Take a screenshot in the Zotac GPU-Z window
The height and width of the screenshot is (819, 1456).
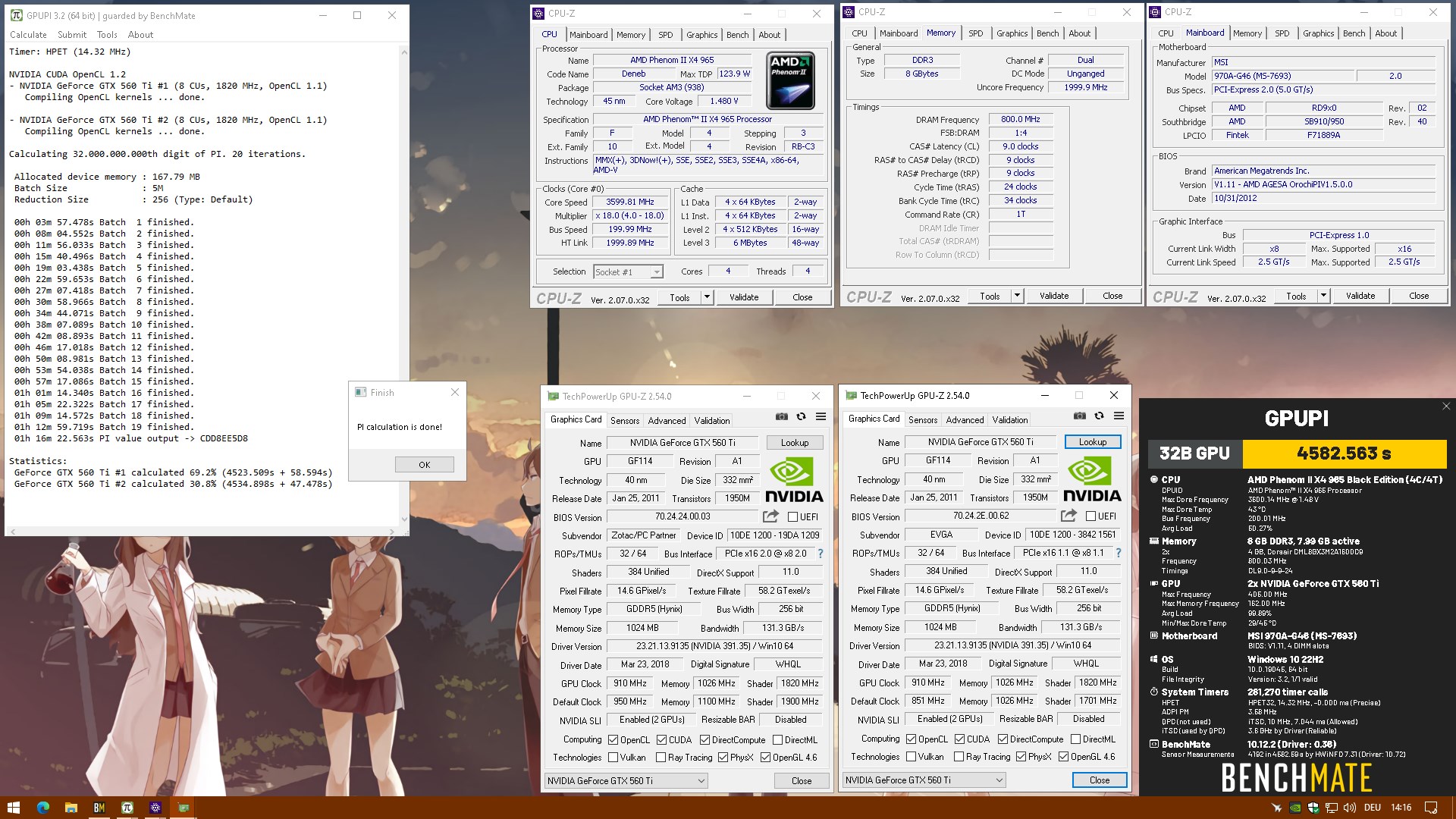point(781,416)
